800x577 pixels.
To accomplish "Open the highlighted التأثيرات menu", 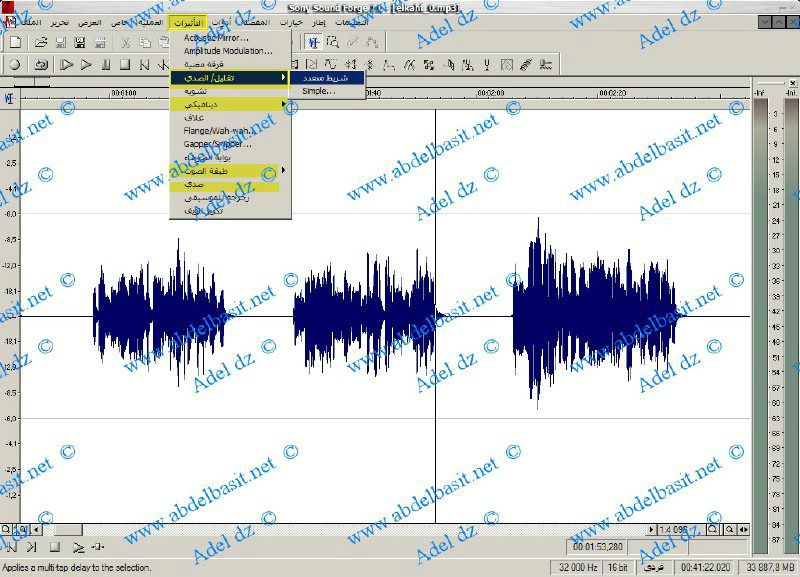I will click(x=188, y=23).
